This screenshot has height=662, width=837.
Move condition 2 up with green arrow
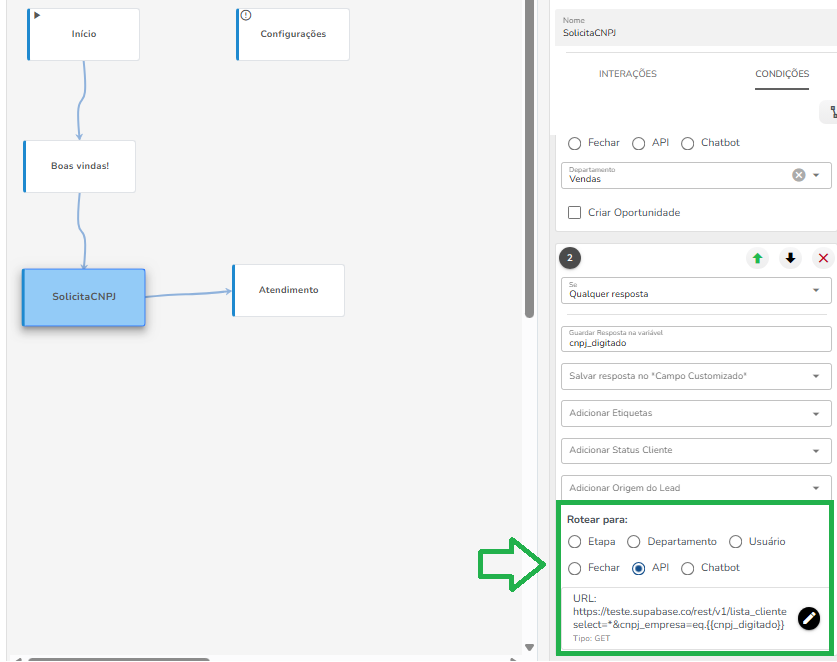click(x=757, y=258)
